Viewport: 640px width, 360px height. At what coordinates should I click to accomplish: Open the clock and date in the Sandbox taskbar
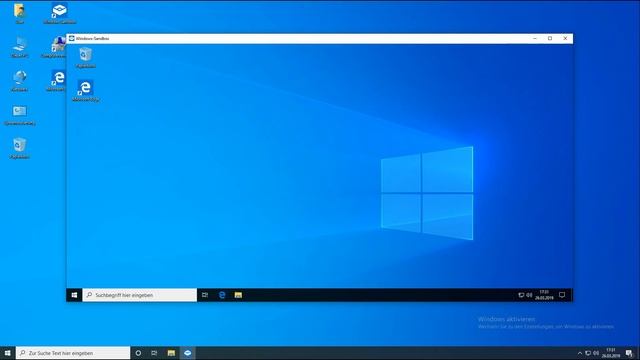(x=544, y=295)
